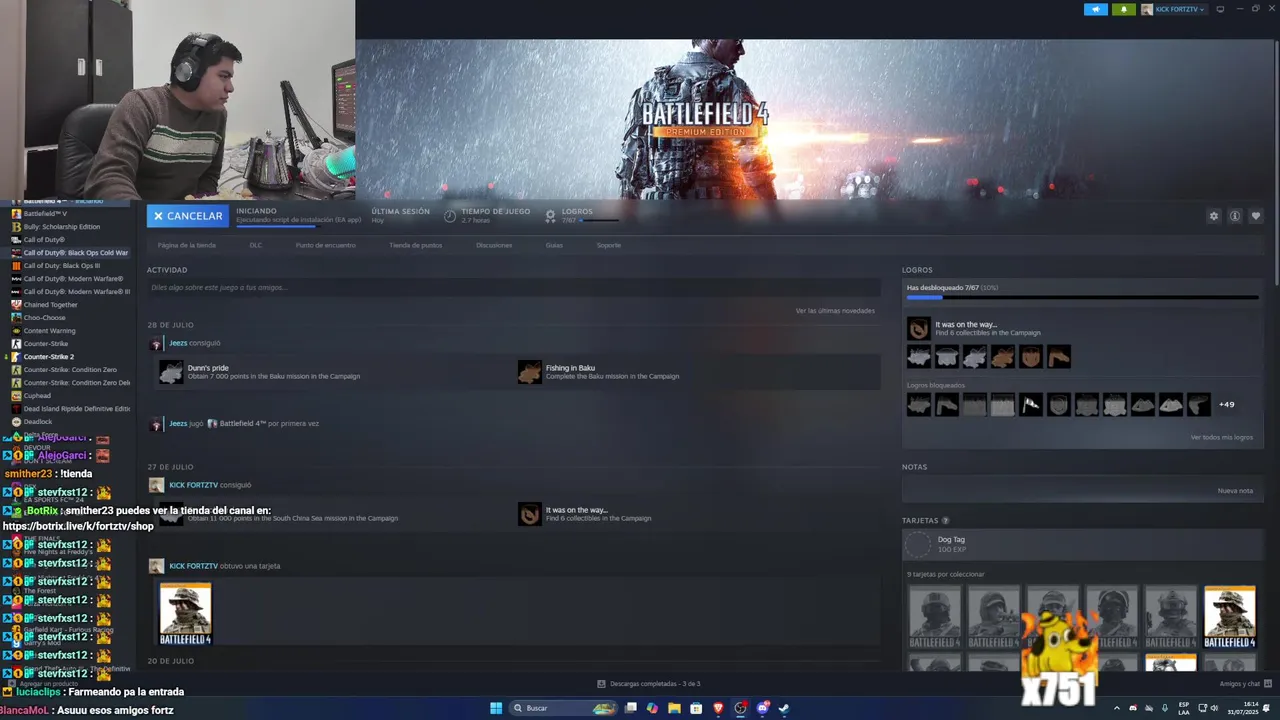This screenshot has height=720, width=1280.
Task: Click the achievements progress bar
Action: [x=1082, y=297]
